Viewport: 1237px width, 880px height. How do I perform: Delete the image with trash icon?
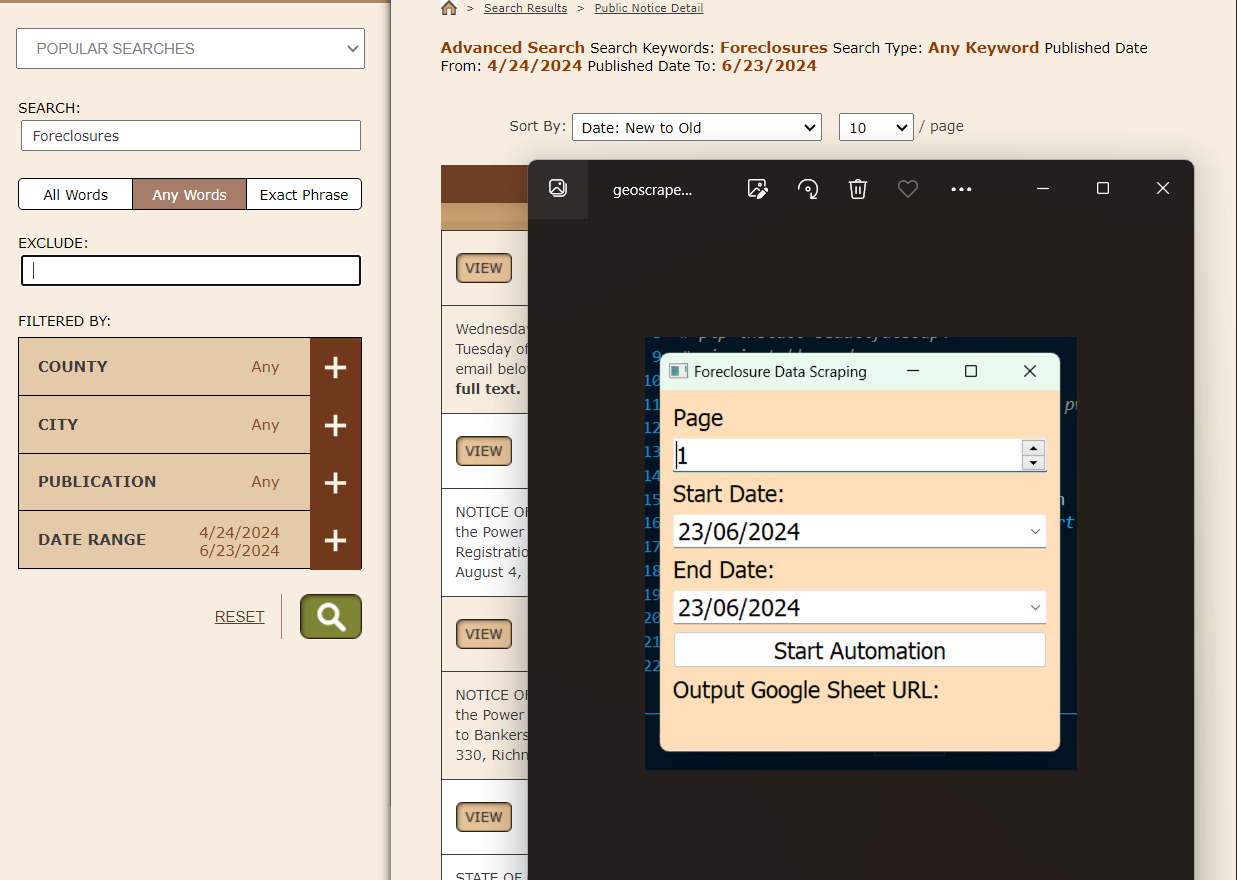coord(858,189)
